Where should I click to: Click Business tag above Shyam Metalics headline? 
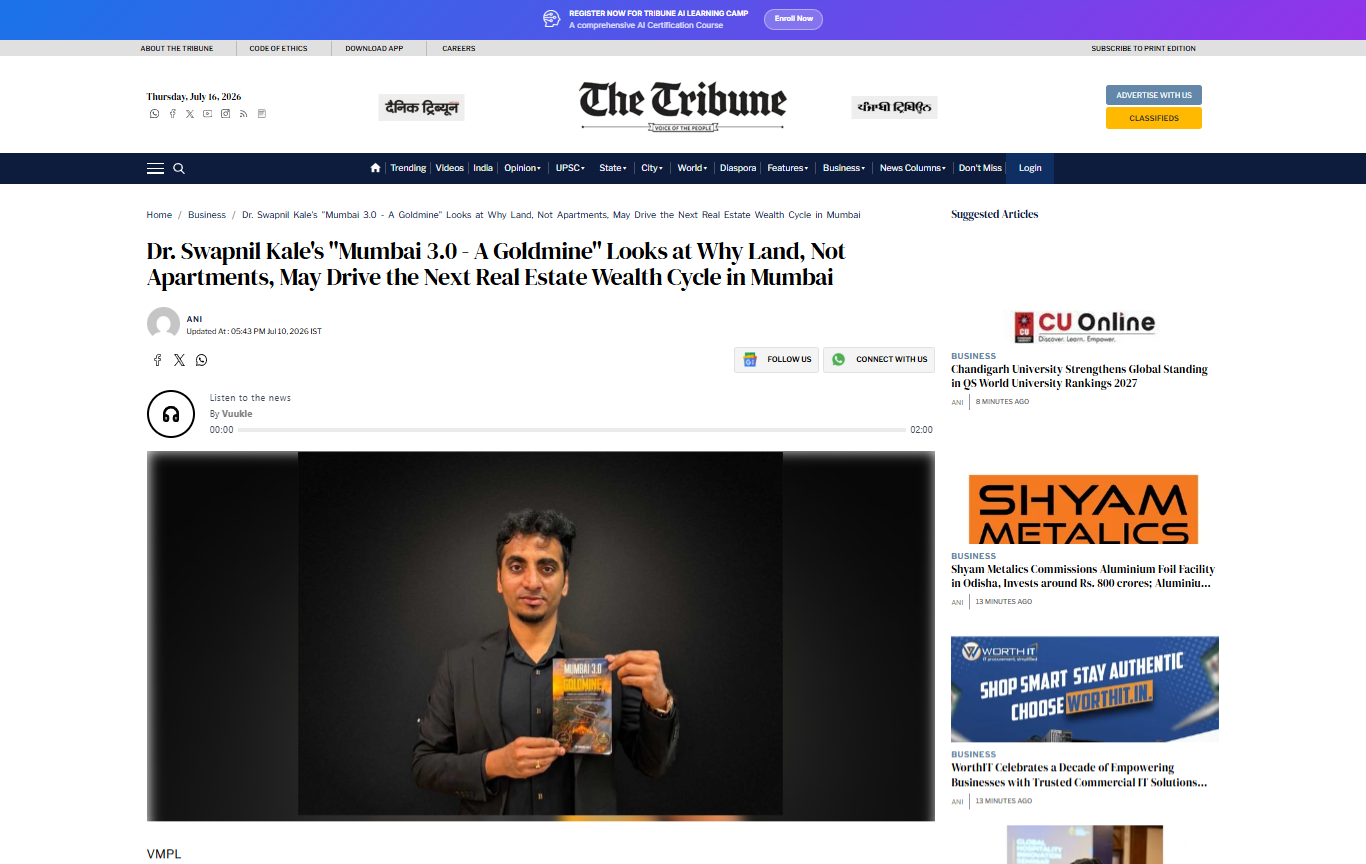point(973,556)
